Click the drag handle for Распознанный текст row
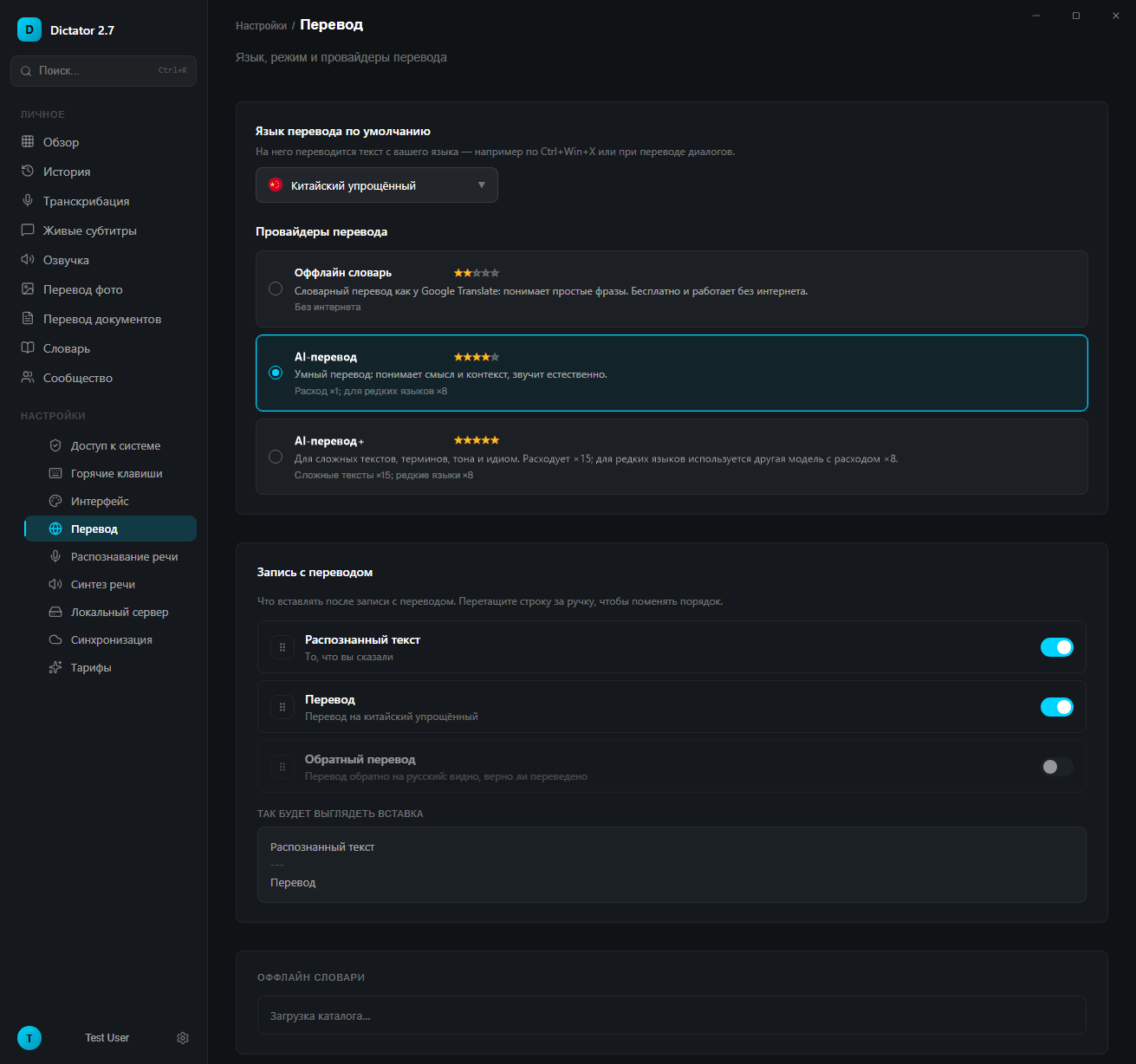Image resolution: width=1136 pixels, height=1064 pixels. point(282,647)
